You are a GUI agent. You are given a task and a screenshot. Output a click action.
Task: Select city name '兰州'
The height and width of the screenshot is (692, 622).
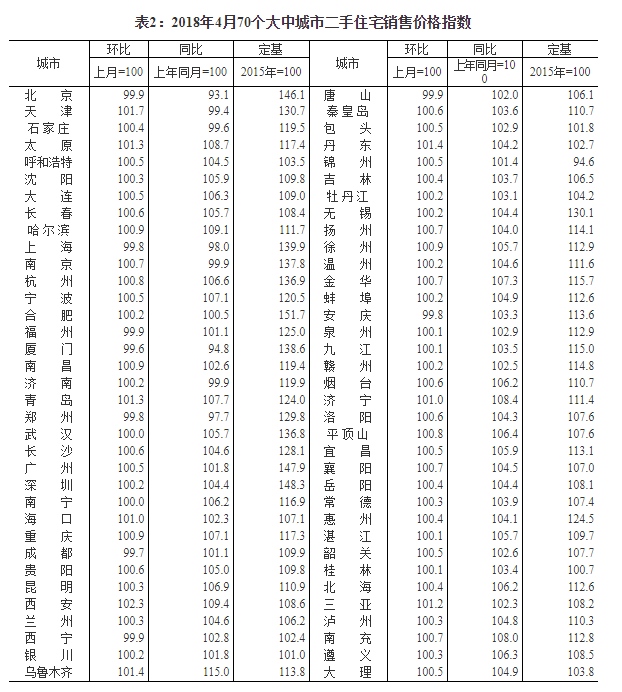pos(49,621)
